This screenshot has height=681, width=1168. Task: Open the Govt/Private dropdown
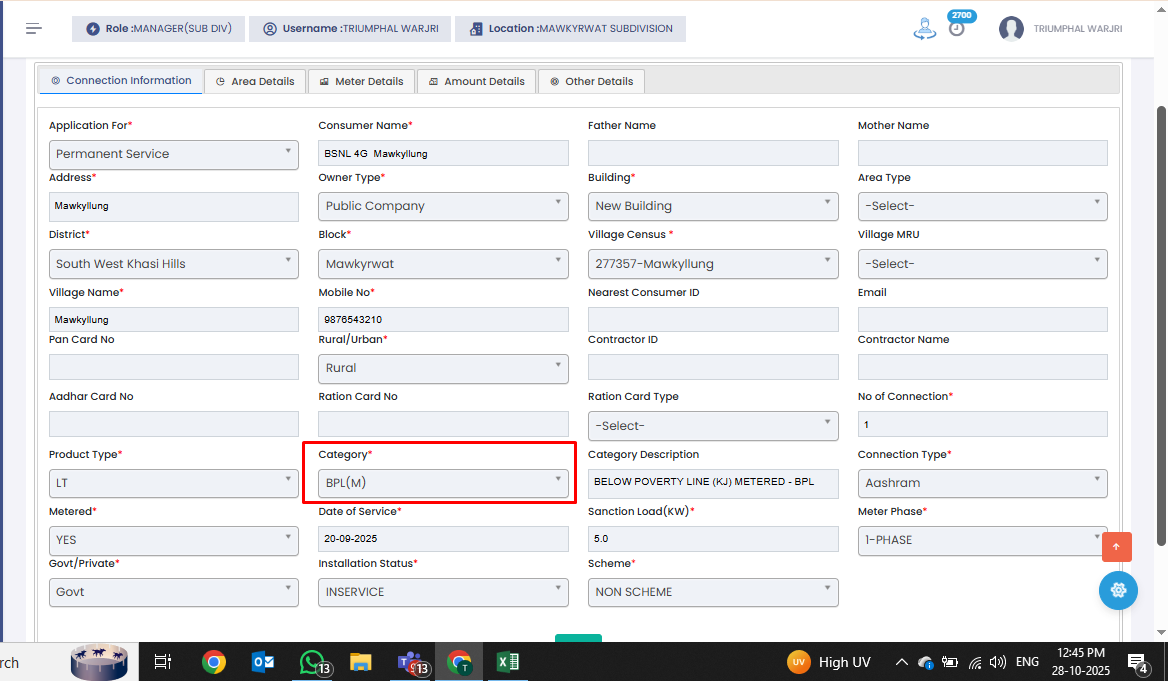[x=174, y=592]
